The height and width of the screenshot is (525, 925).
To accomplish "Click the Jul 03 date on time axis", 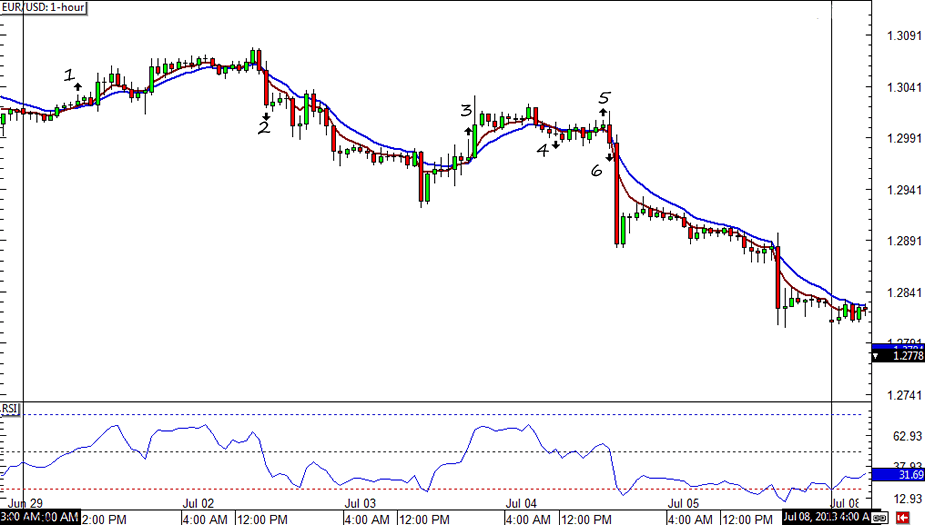I will 360,504.
